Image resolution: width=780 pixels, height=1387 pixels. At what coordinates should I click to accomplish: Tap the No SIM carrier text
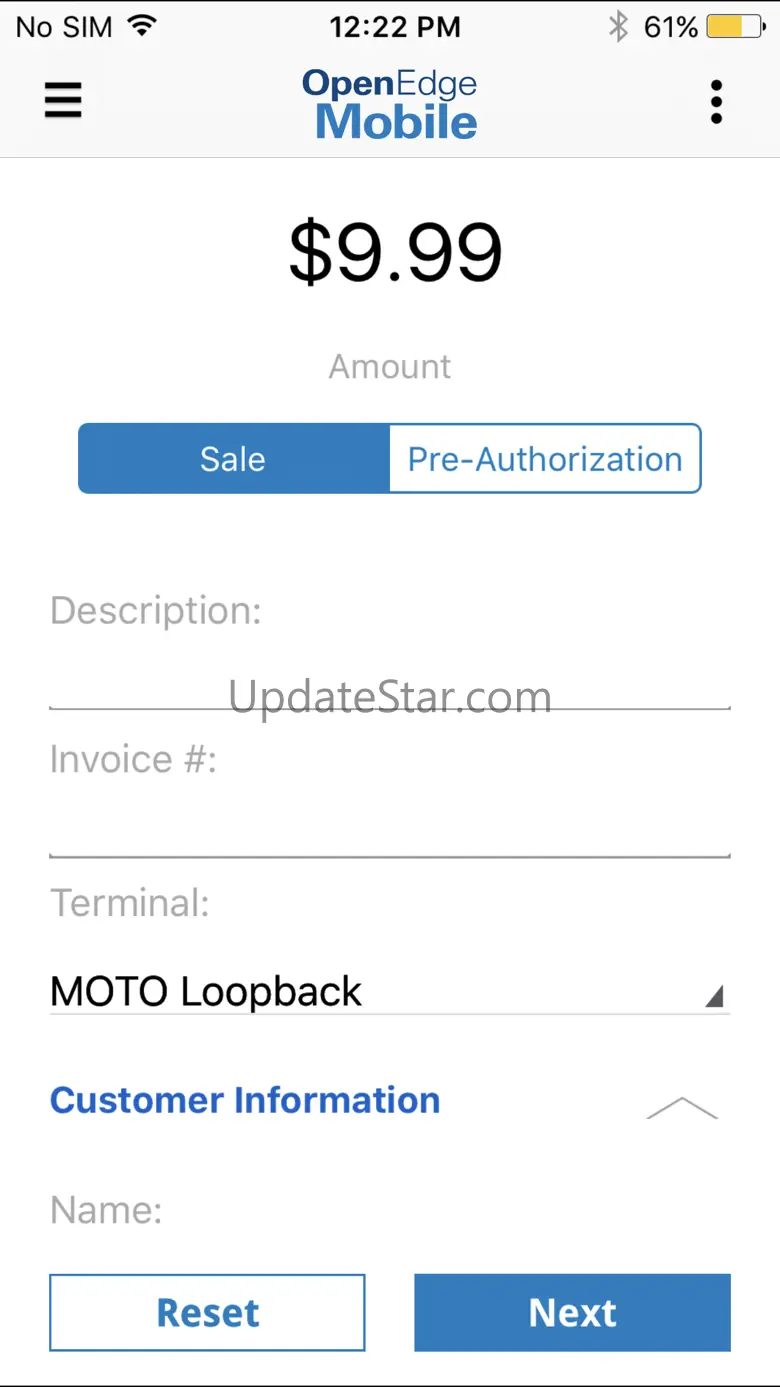pos(64,27)
